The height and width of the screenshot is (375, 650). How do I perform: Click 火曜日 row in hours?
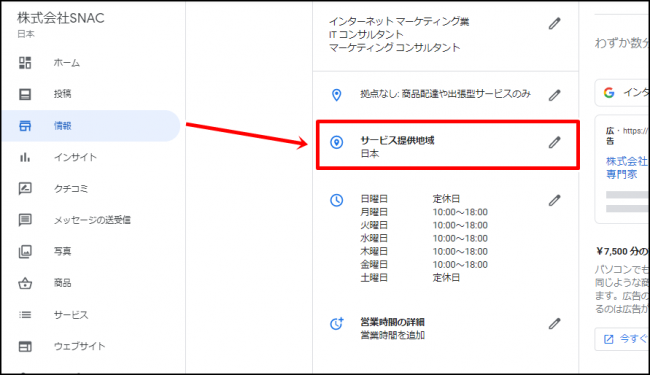coord(424,225)
